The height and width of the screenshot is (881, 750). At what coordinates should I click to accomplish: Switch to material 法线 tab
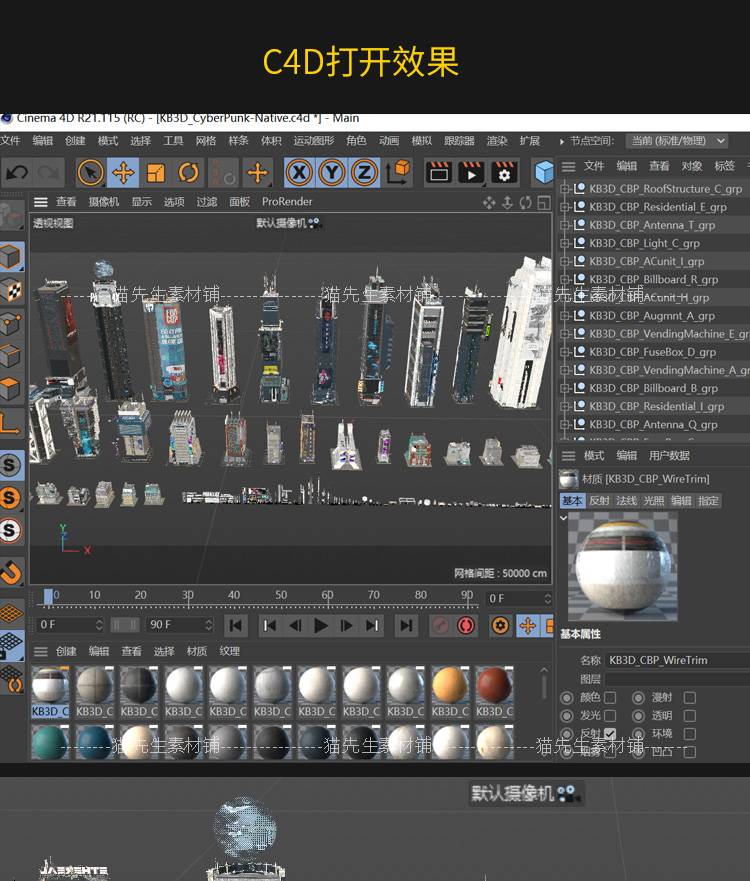[626, 500]
